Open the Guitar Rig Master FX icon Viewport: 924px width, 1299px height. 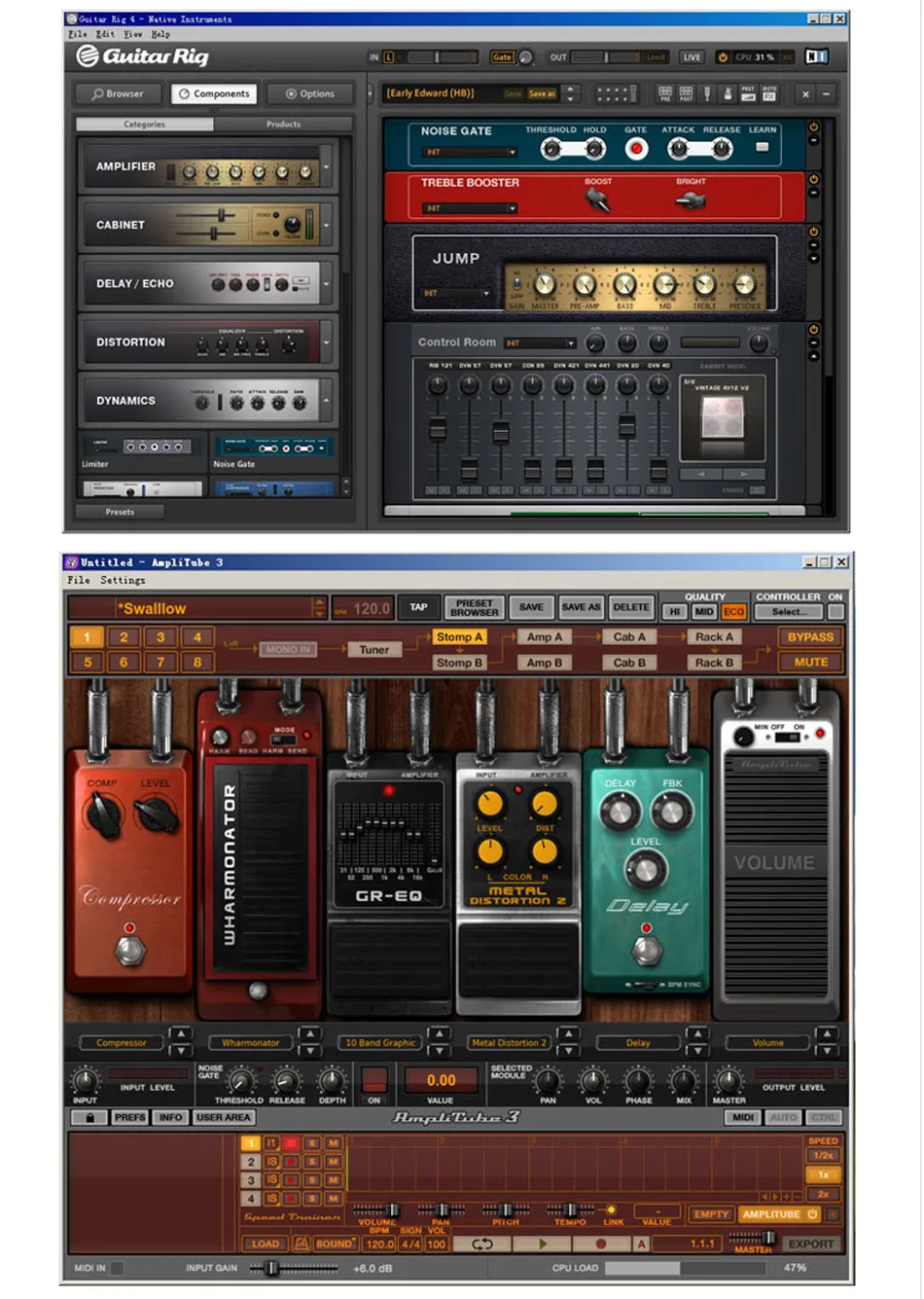(x=769, y=93)
